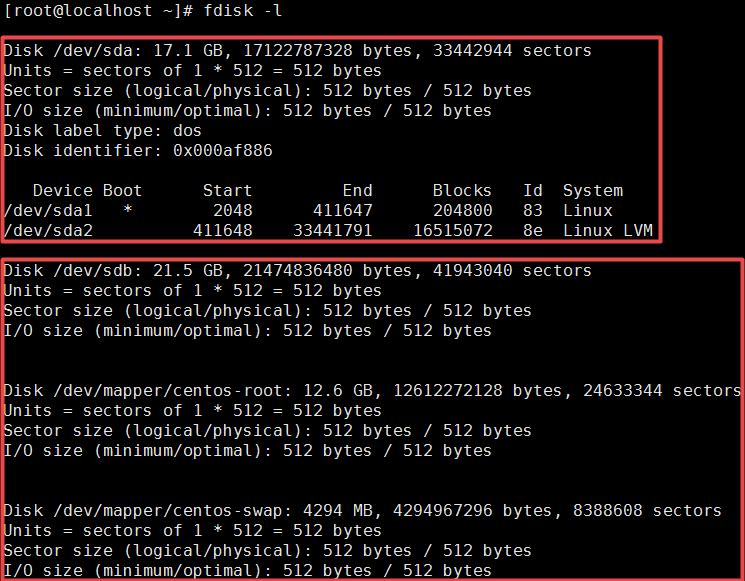745x581 pixels.
Task: Click the '4294 MB' size value
Action: [x=337, y=510]
